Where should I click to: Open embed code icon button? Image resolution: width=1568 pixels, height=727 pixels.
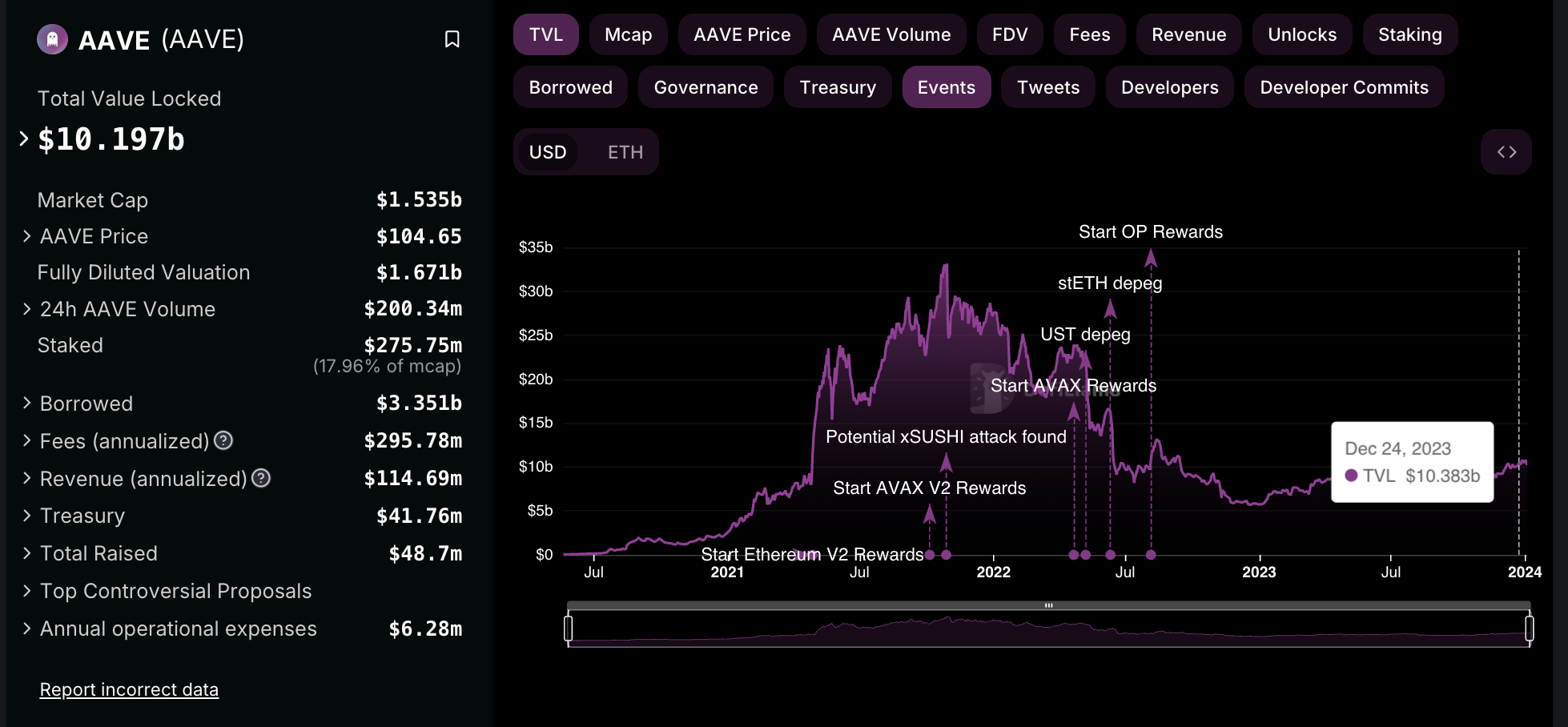click(1506, 152)
